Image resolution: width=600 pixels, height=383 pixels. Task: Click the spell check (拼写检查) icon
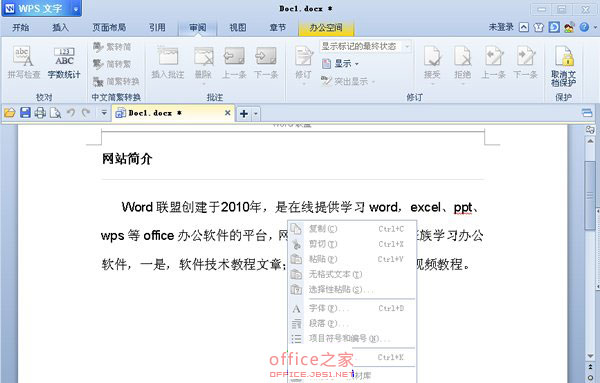(x=23, y=62)
